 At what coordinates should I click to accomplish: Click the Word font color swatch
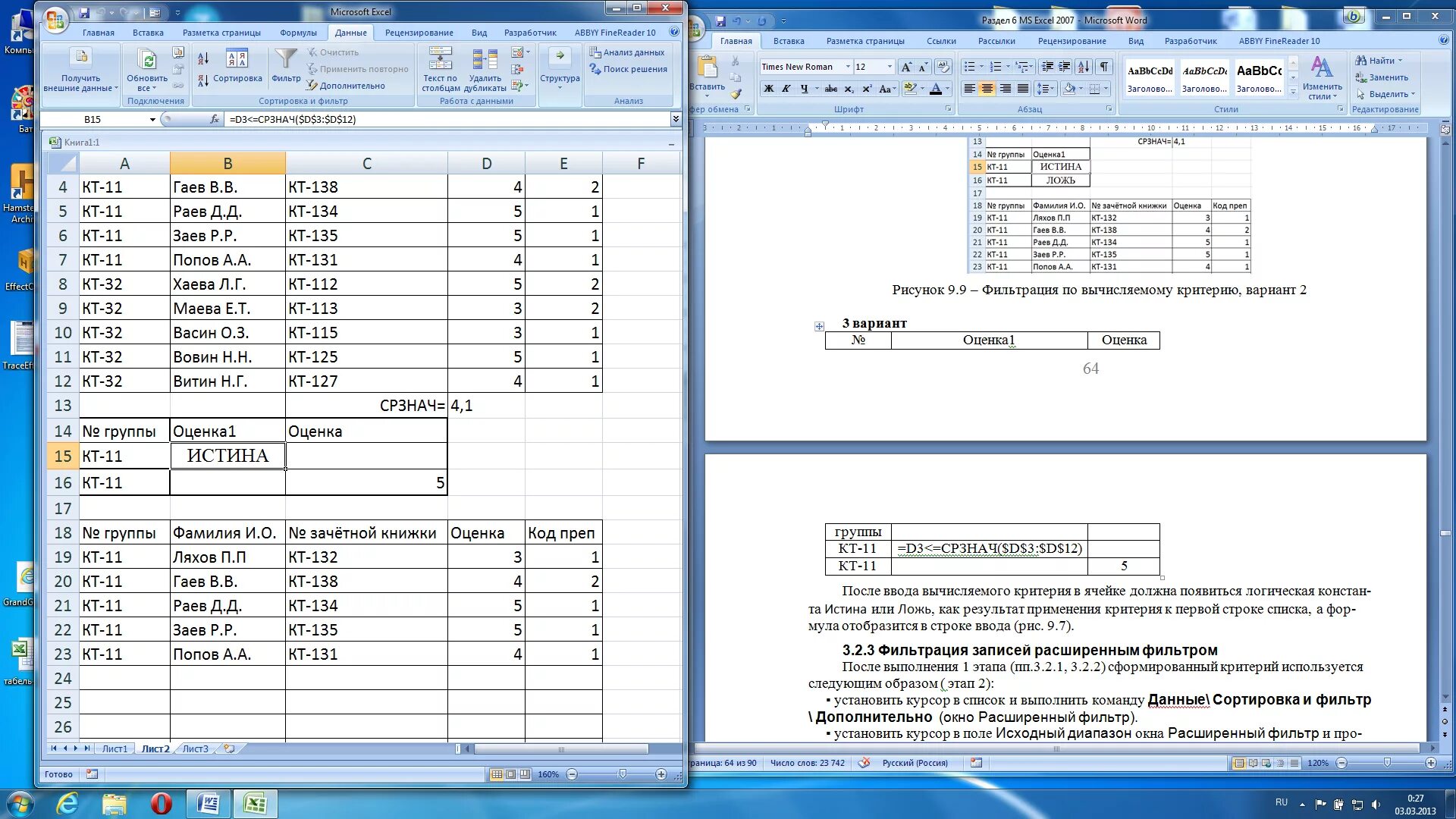(936, 89)
